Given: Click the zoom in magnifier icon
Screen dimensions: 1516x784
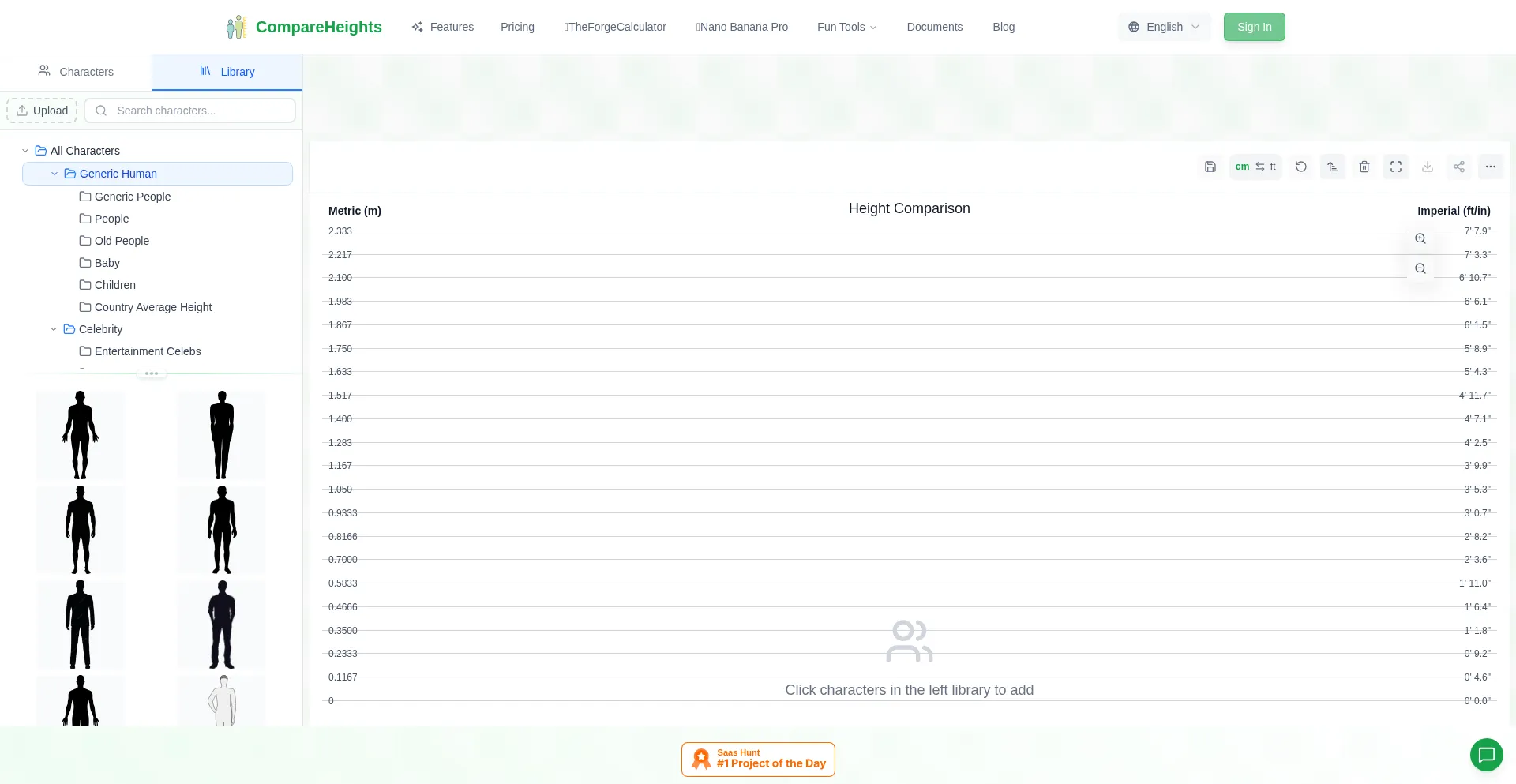Looking at the screenshot, I should point(1420,238).
